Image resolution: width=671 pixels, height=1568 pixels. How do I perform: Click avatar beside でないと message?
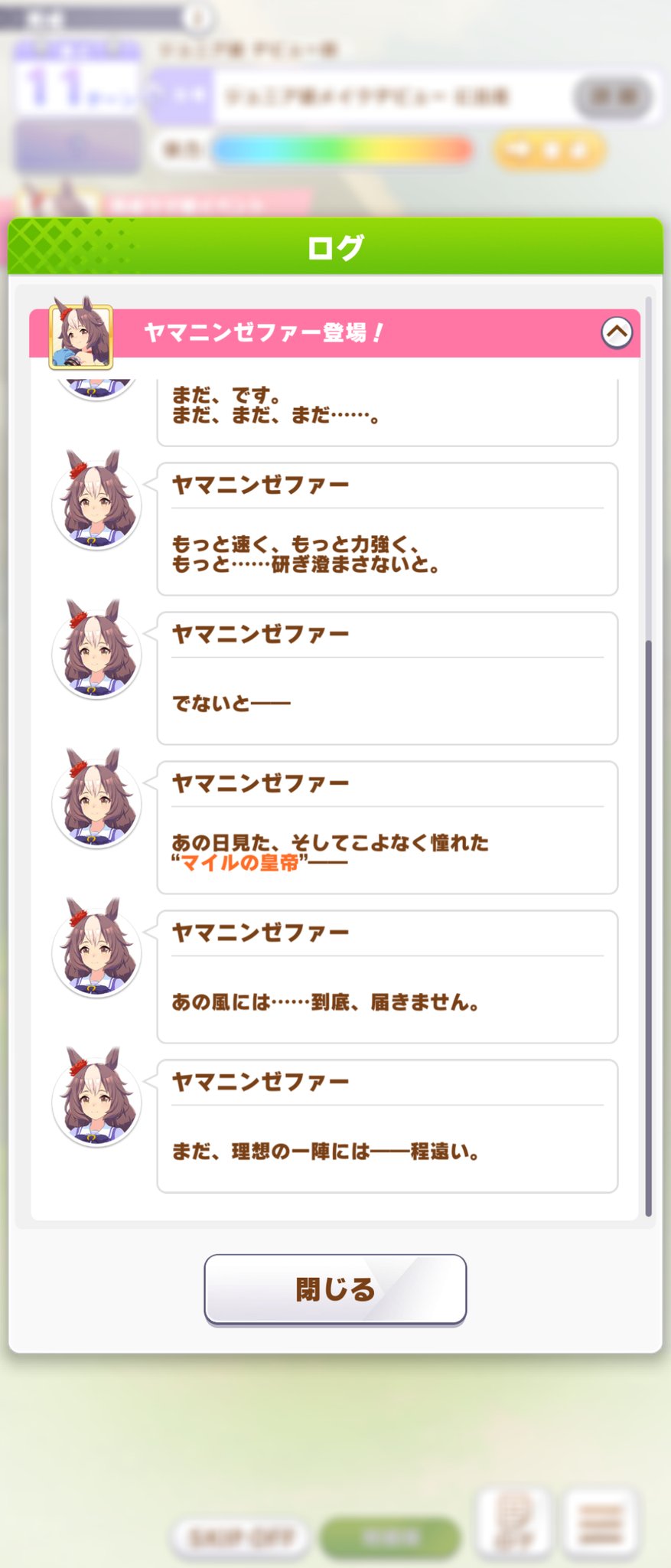(96, 650)
